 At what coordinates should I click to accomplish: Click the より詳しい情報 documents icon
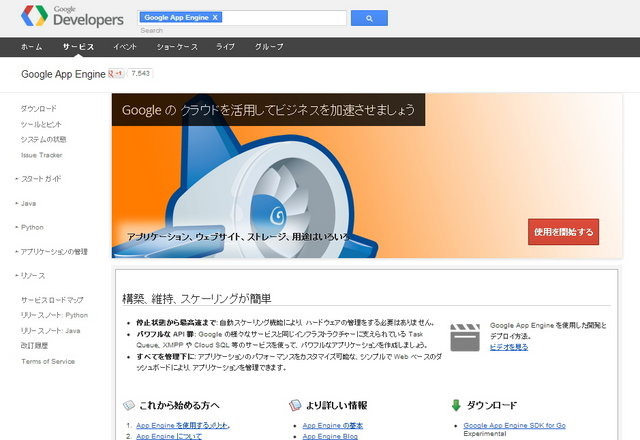(295, 405)
